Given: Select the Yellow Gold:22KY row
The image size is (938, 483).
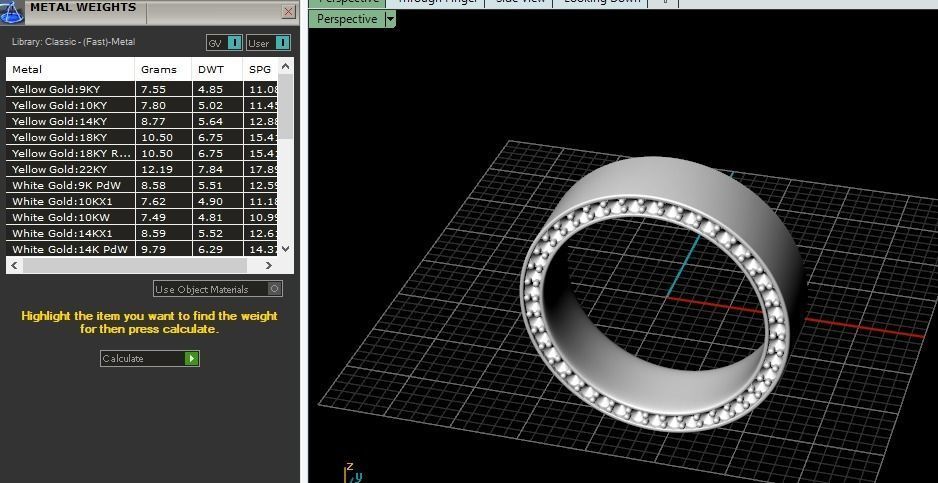Looking at the screenshot, I should (142, 169).
